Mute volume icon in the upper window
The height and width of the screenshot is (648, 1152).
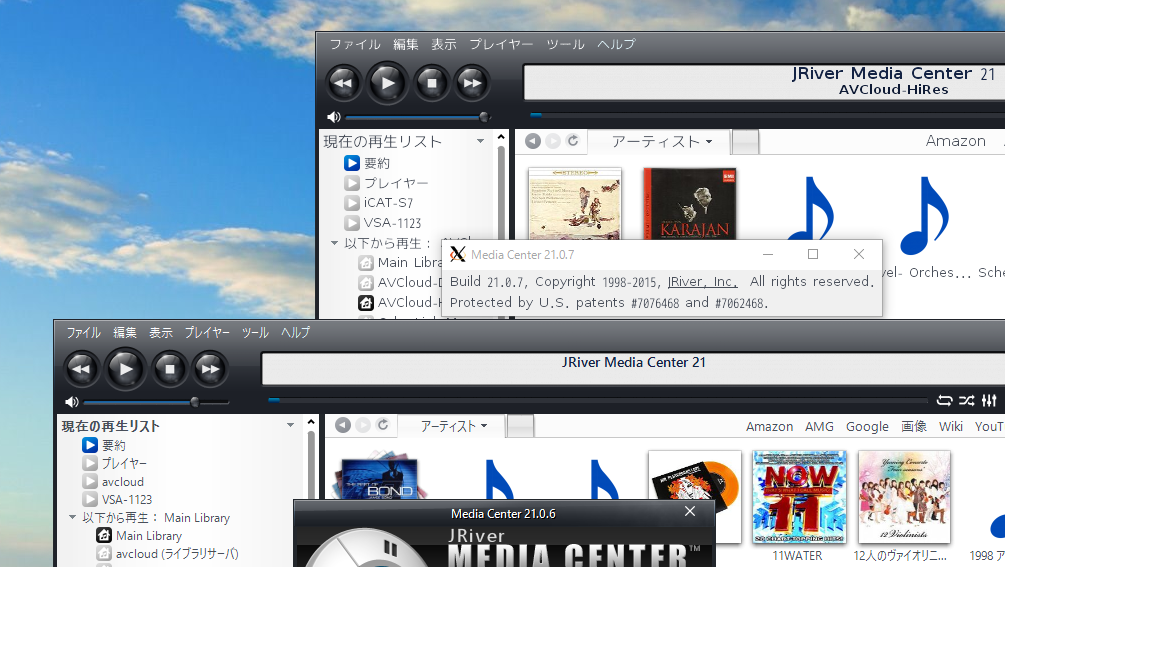click(x=334, y=117)
